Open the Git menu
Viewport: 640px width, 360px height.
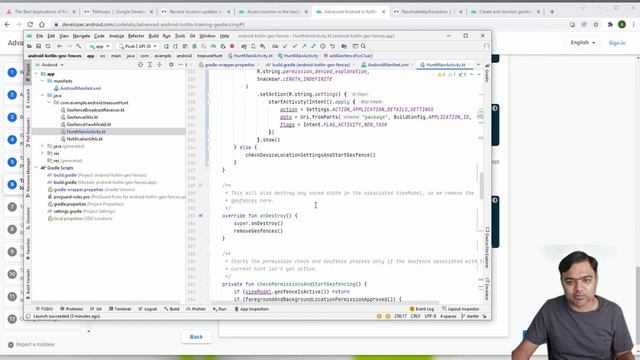192,36
